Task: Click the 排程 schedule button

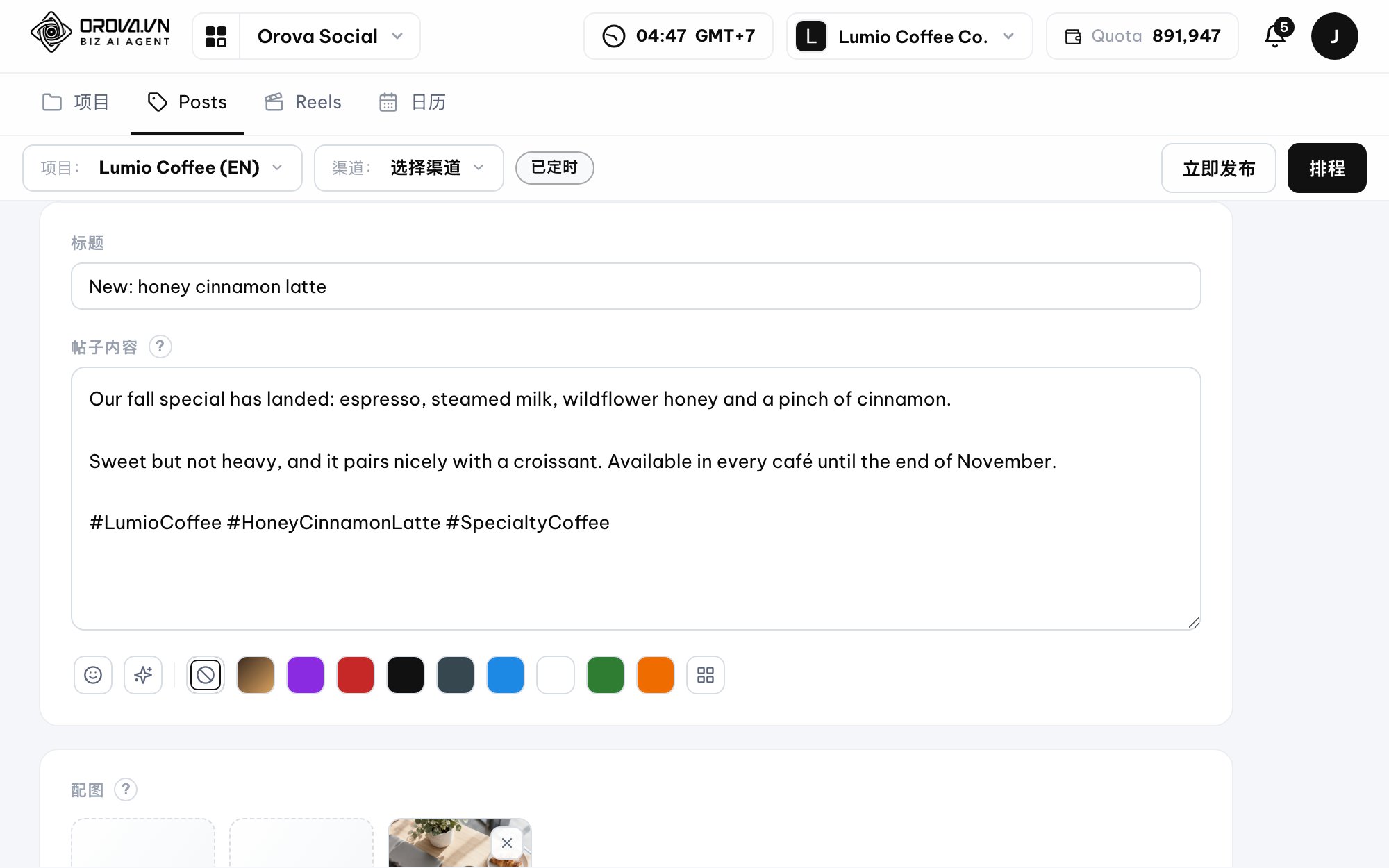Action: click(1326, 168)
